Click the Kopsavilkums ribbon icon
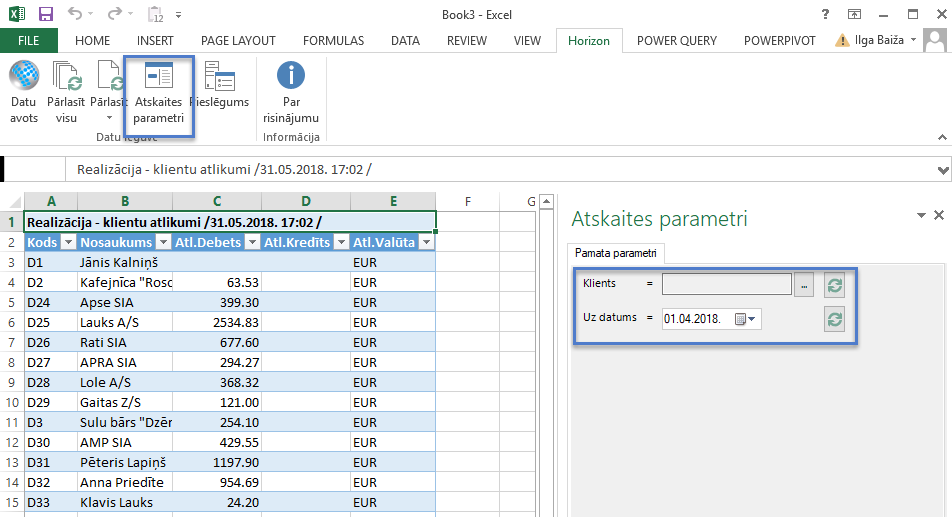Image resolution: width=952 pixels, height=517 pixels. click(219, 77)
